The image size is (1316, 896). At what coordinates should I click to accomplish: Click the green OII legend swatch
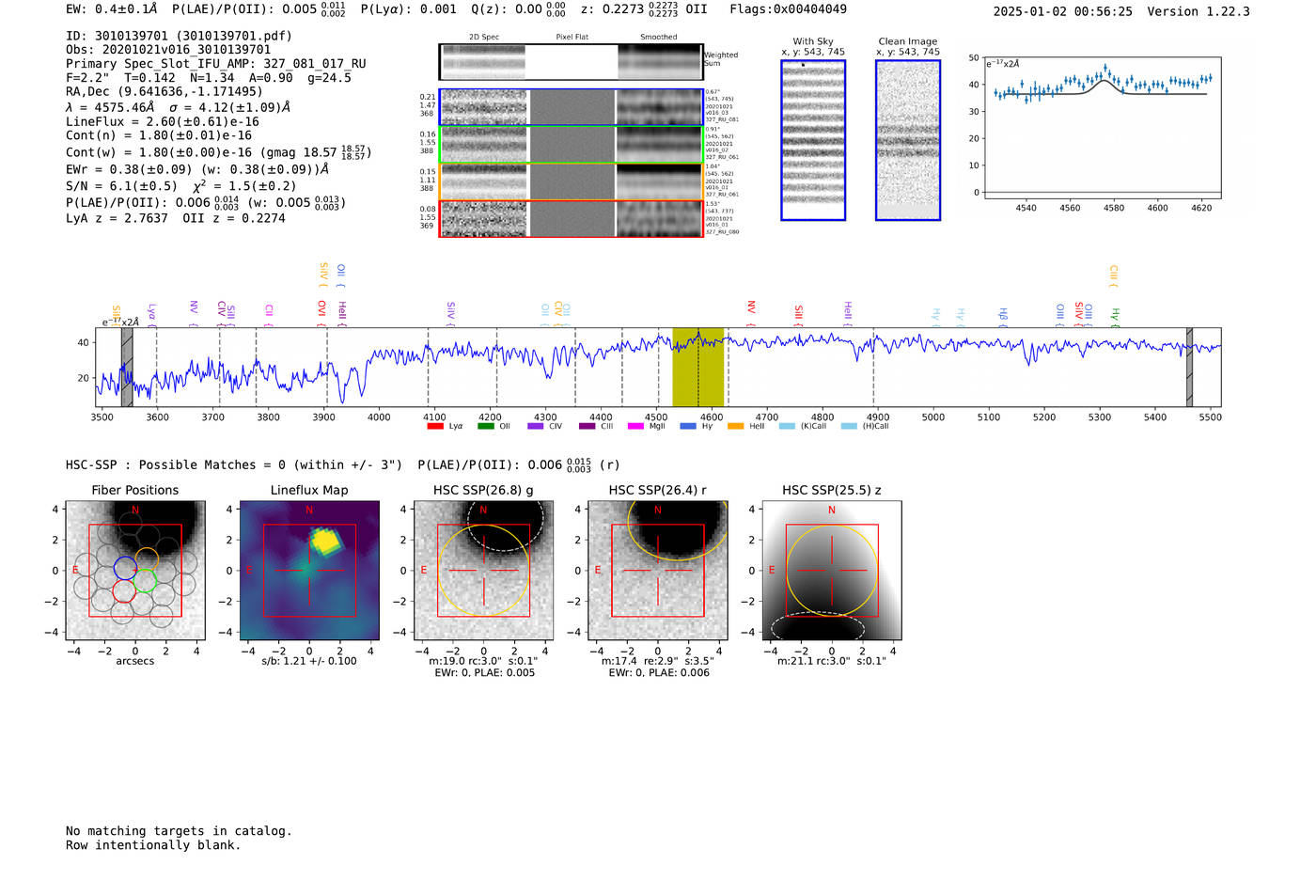[x=486, y=427]
